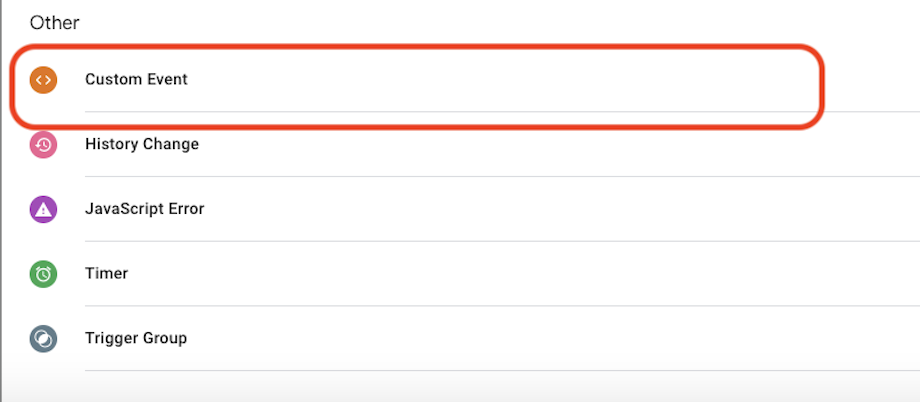The height and width of the screenshot is (402, 920).
Task: Choose the "History Change" trigger text
Action: coord(142,144)
